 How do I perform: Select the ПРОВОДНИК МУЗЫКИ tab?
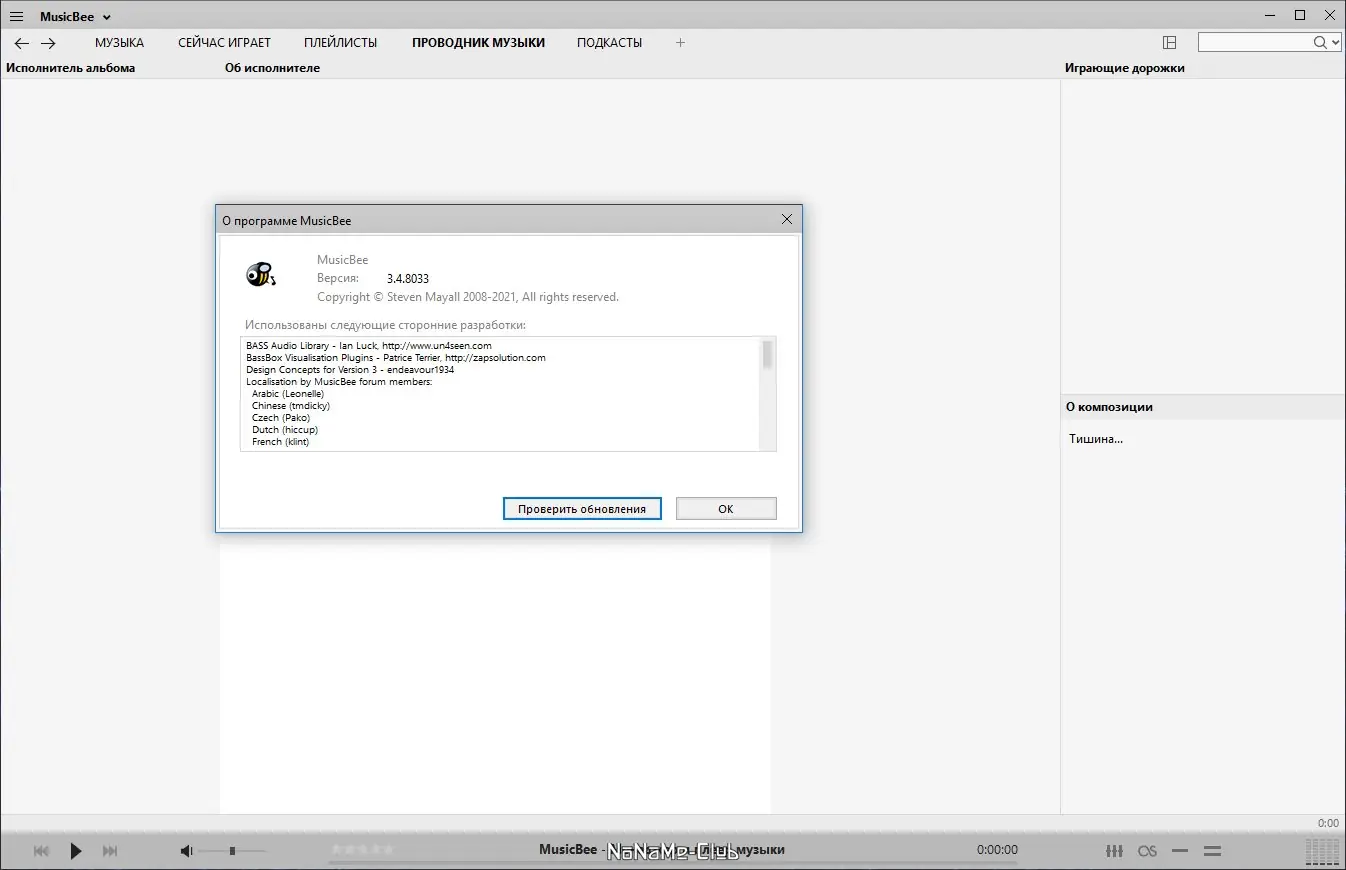[x=478, y=43]
